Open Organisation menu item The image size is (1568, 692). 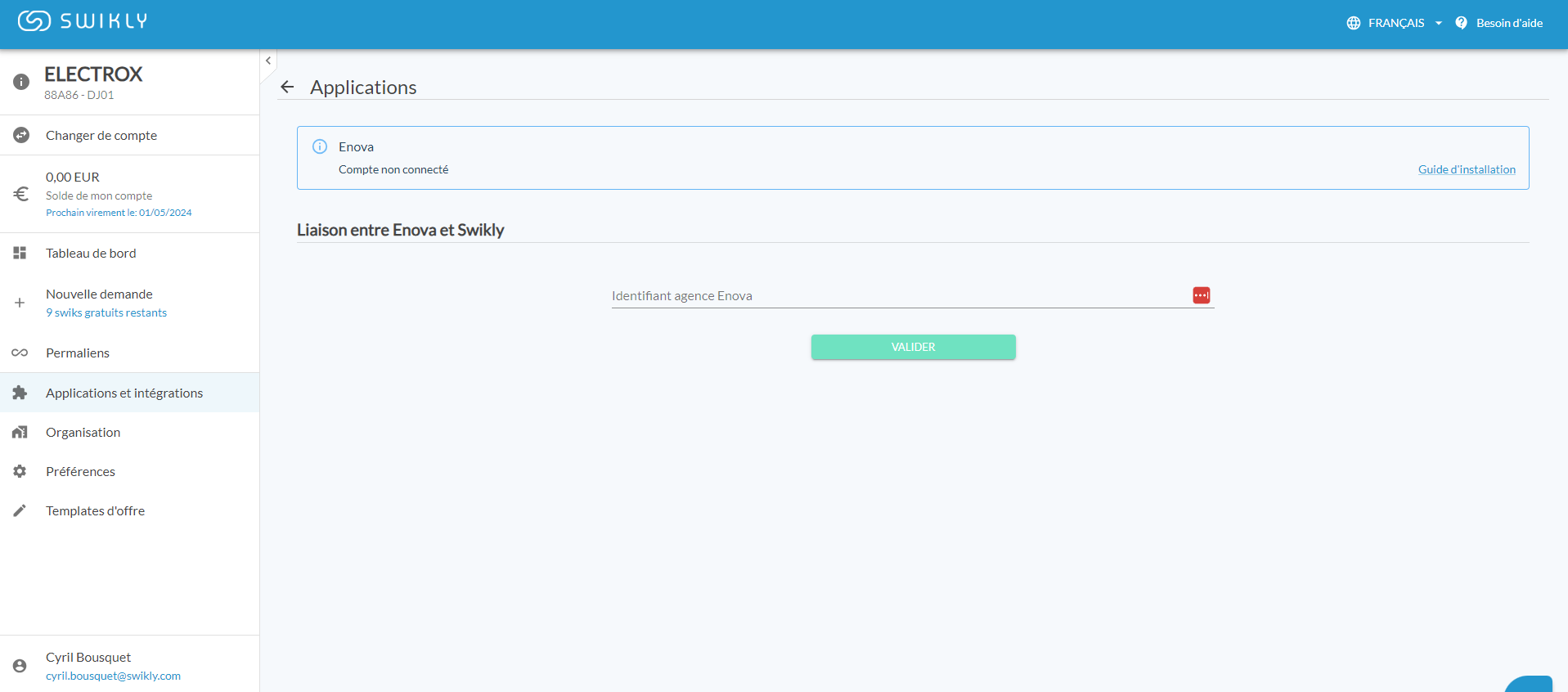[x=83, y=432]
